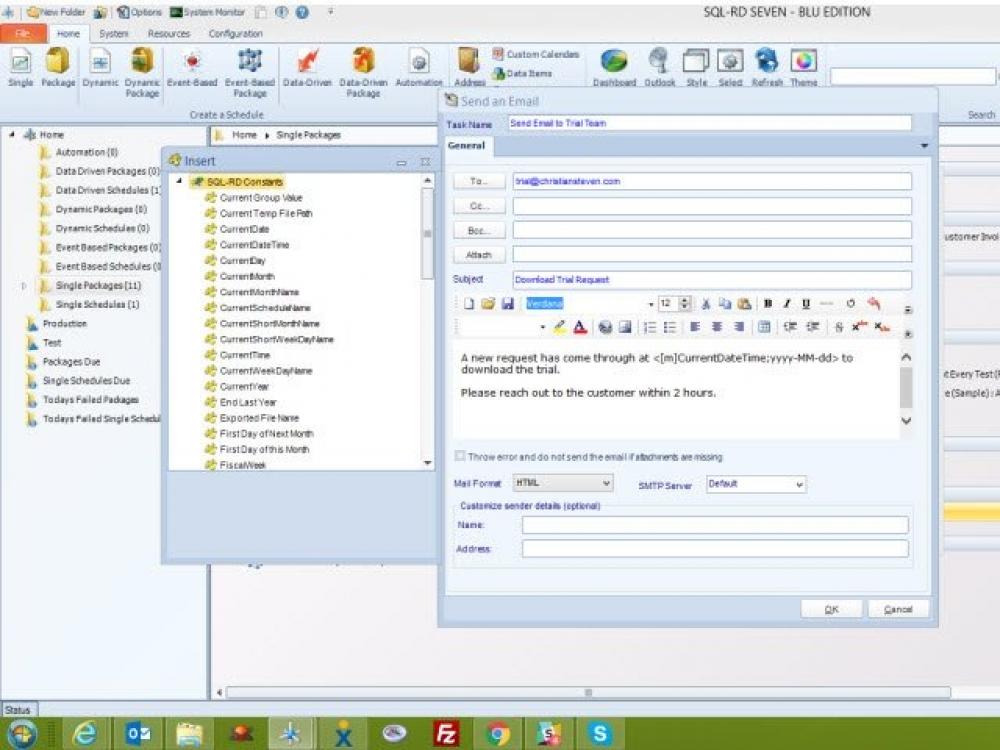Collapse the SQL-RD Constants tree node
The image size is (1000, 750).
tap(181, 183)
